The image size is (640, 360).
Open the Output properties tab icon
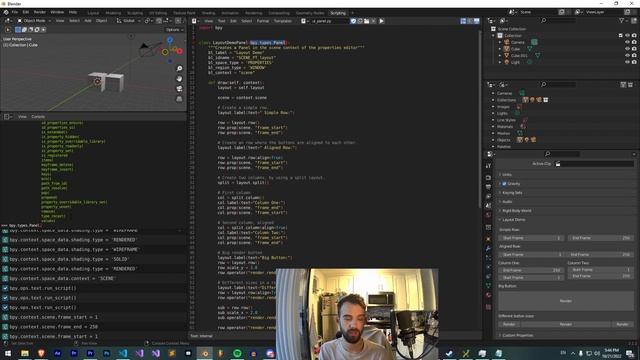point(488,187)
